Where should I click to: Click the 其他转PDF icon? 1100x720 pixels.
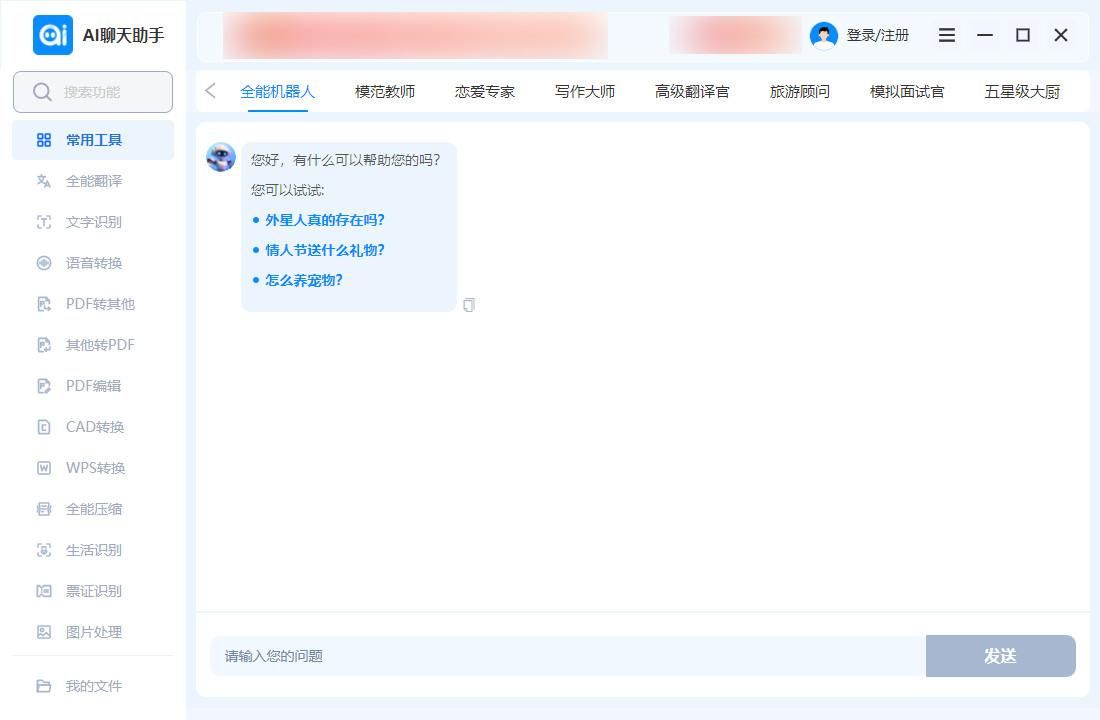[43, 345]
